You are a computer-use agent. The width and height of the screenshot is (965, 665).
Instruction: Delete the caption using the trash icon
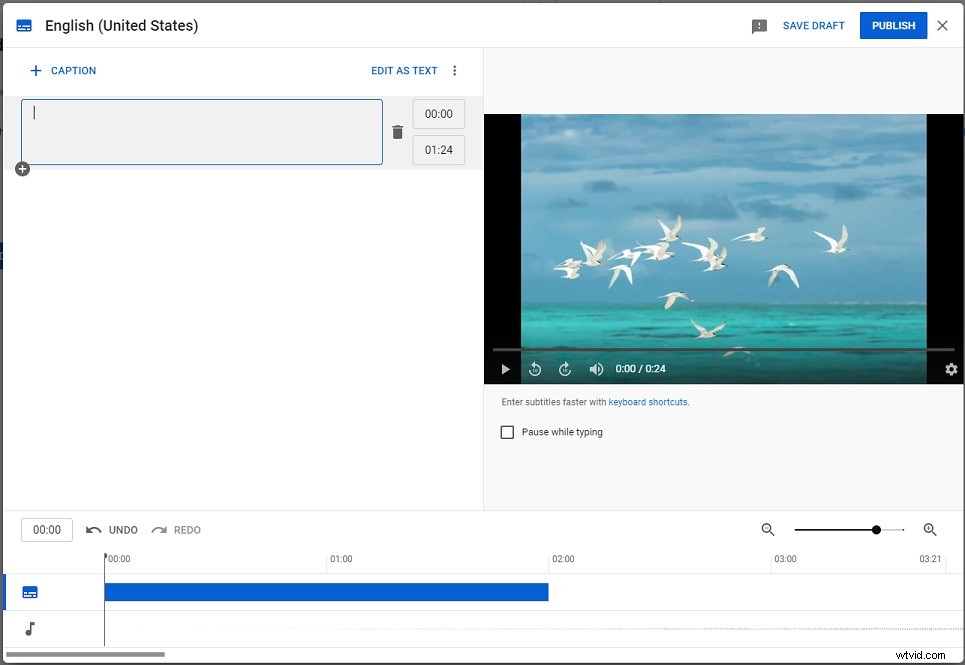click(x=397, y=131)
